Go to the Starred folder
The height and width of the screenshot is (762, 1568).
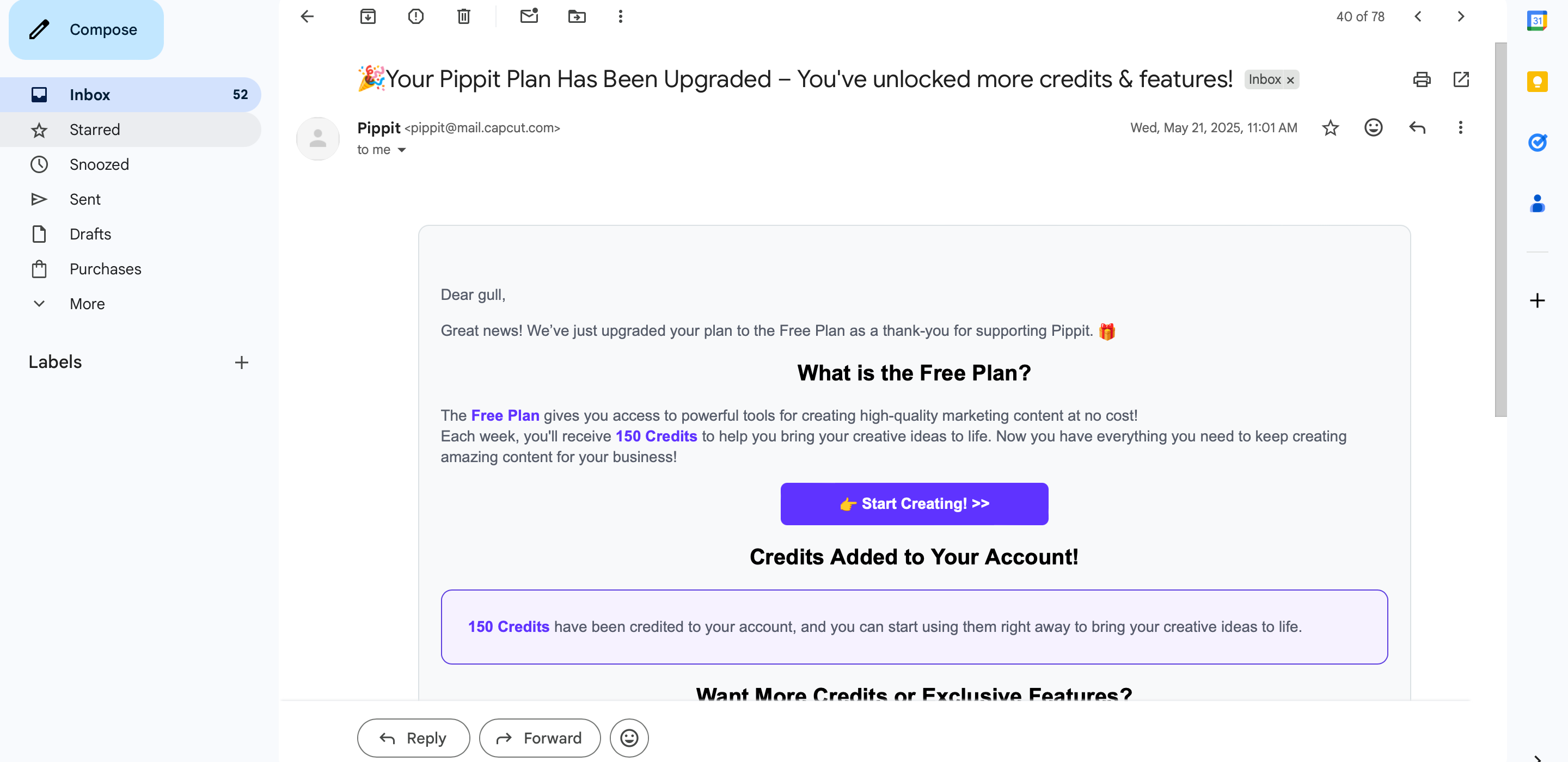[94, 130]
